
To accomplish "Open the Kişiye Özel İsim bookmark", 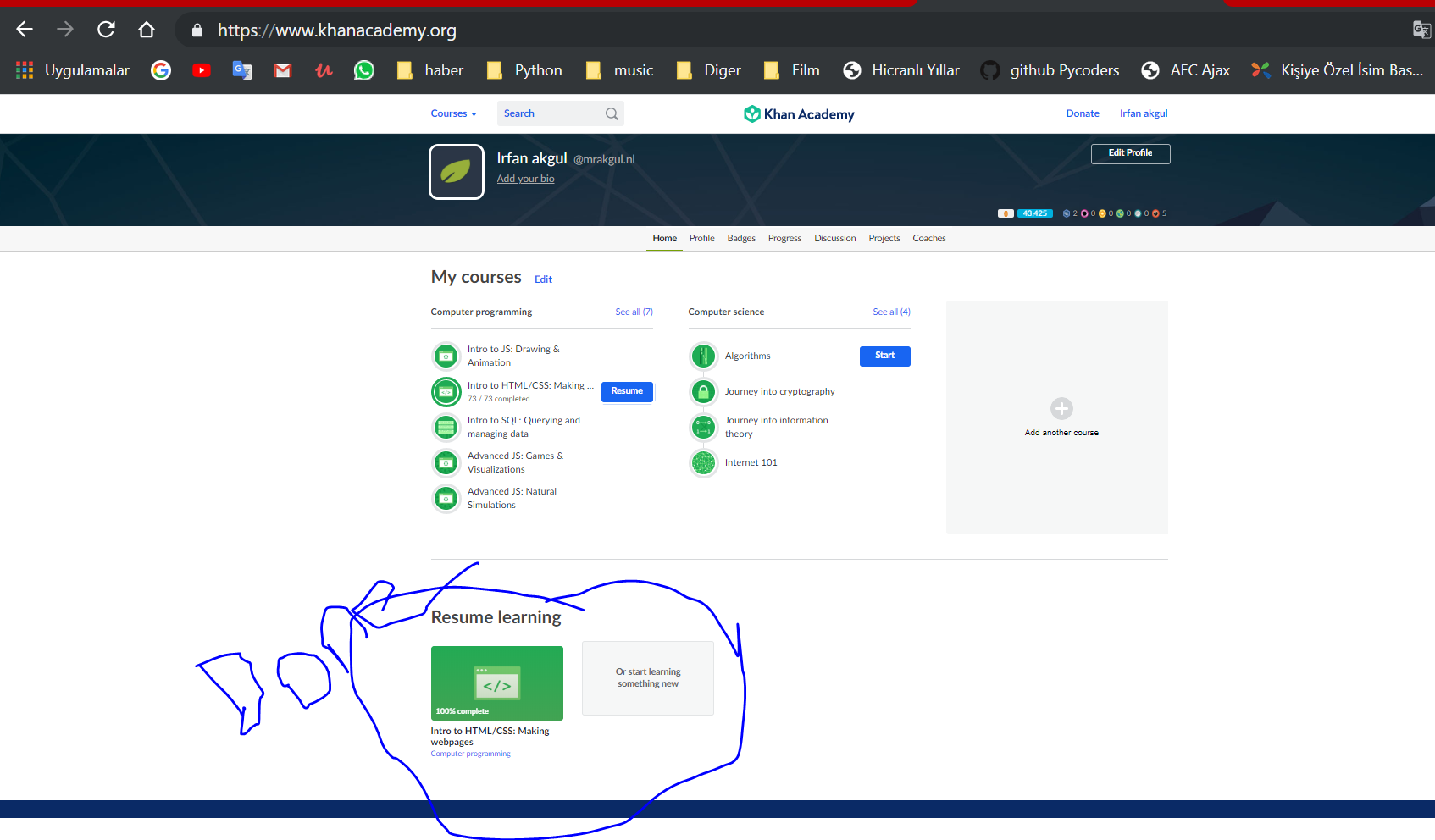I will coord(1337,70).
